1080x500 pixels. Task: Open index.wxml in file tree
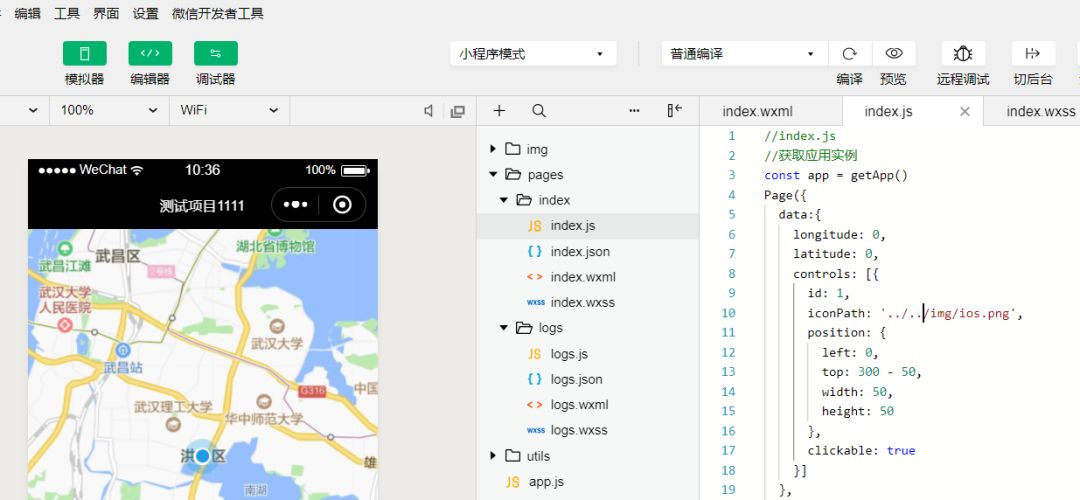tap(588, 277)
